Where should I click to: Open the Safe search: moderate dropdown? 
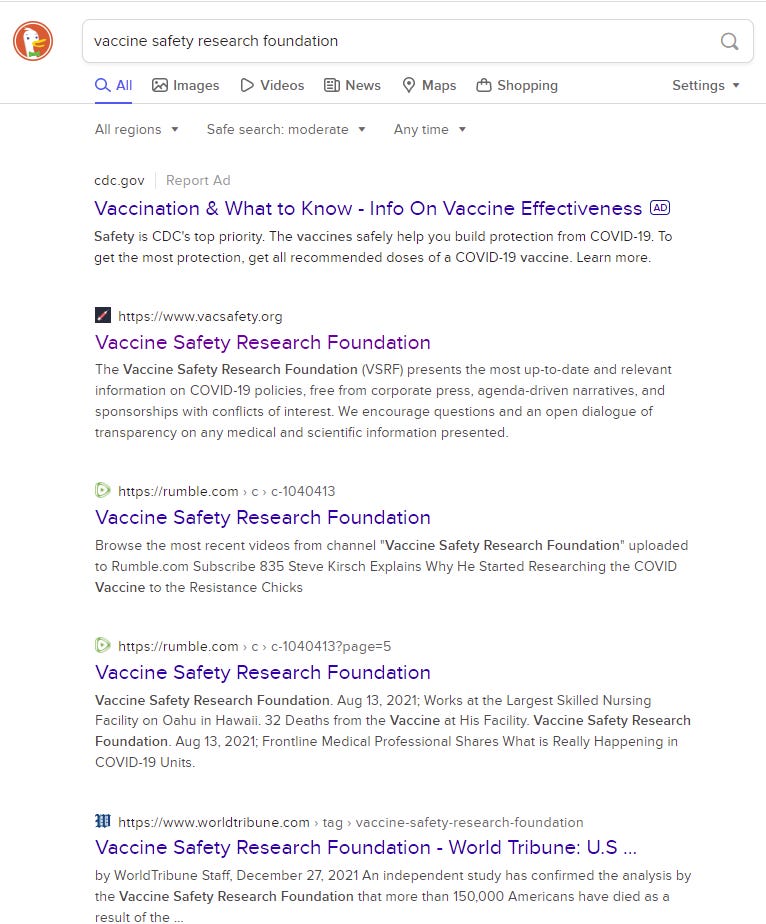click(x=286, y=129)
